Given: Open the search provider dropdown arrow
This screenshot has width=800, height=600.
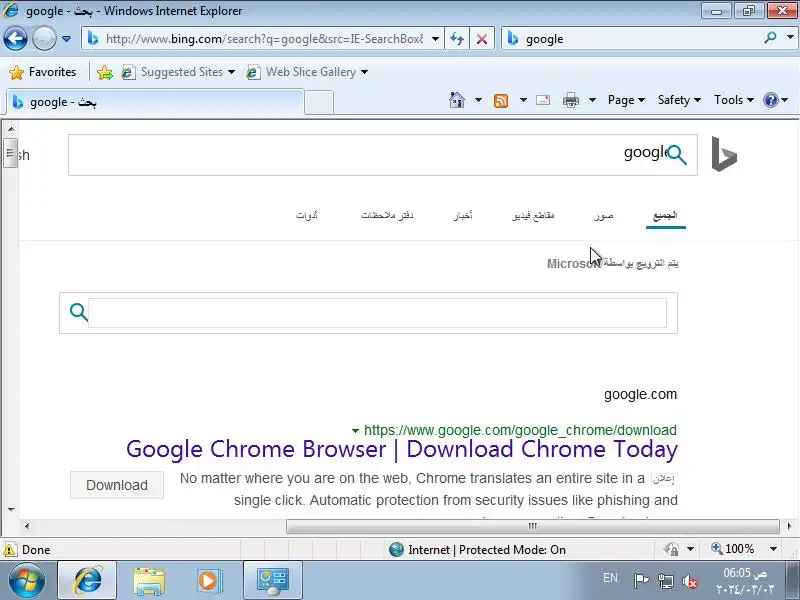Looking at the screenshot, I should (x=790, y=38).
